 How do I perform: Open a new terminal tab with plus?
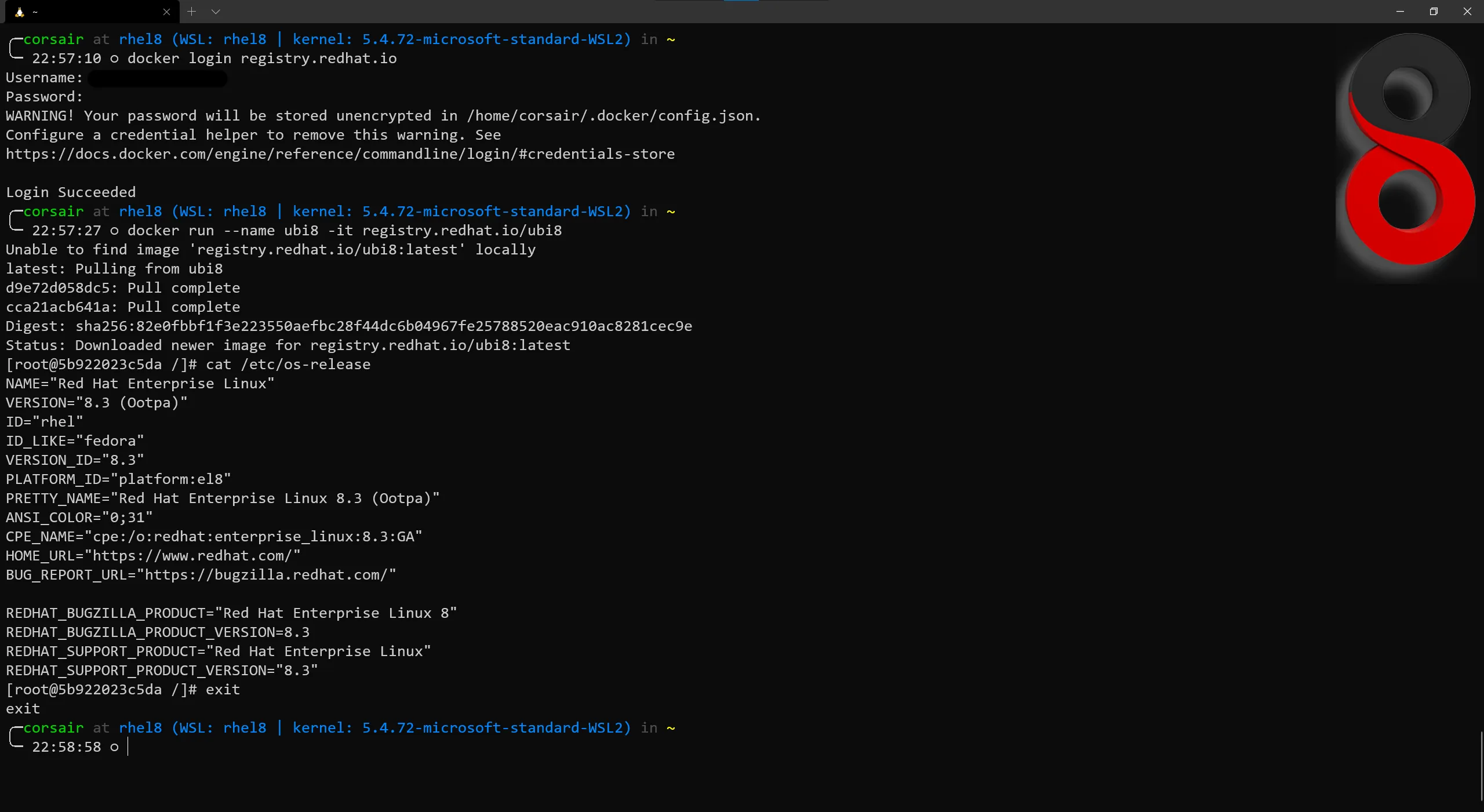(192, 12)
